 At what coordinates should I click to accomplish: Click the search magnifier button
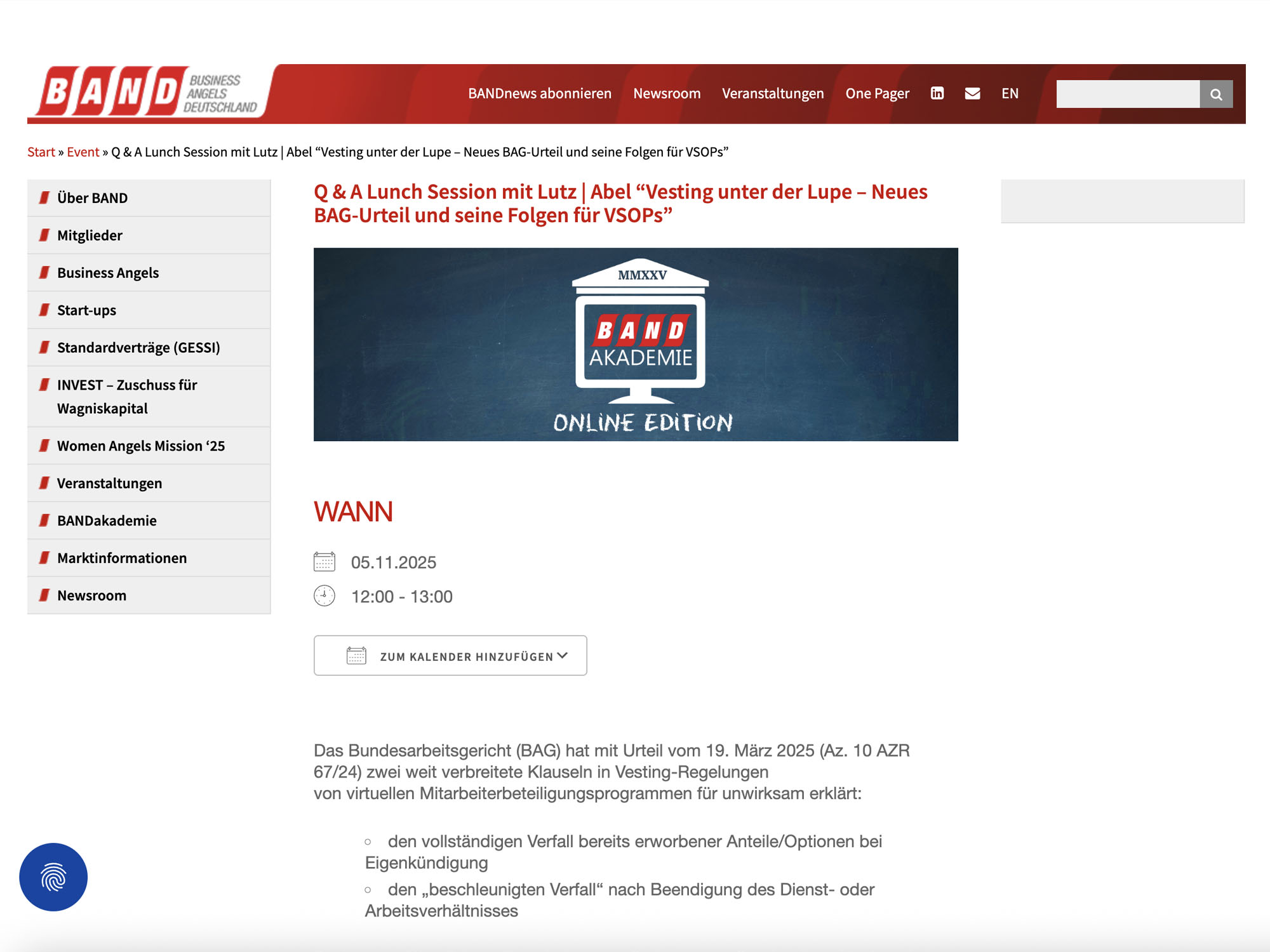tap(1216, 94)
